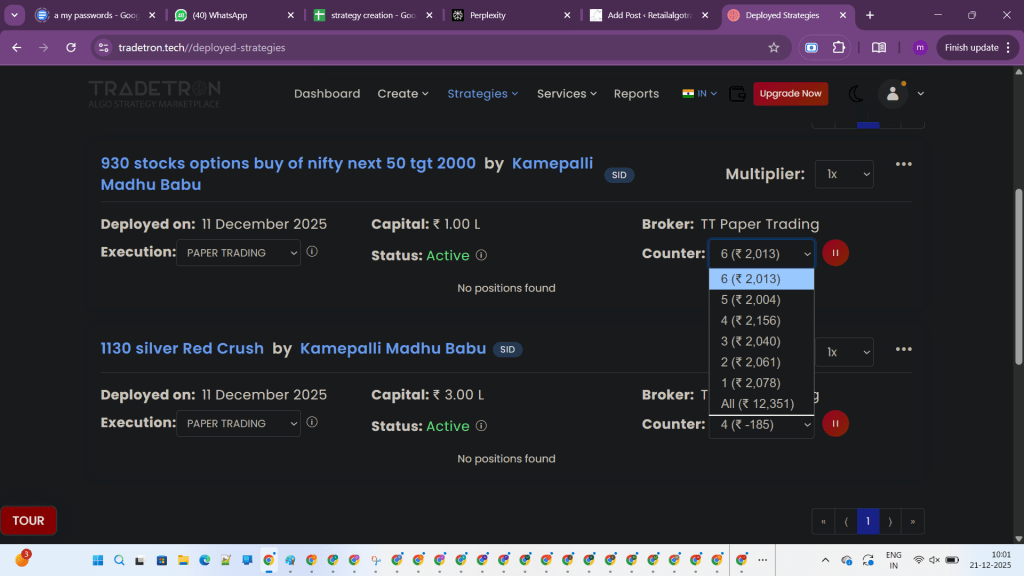Open the browser extensions puzzle icon

838,47
